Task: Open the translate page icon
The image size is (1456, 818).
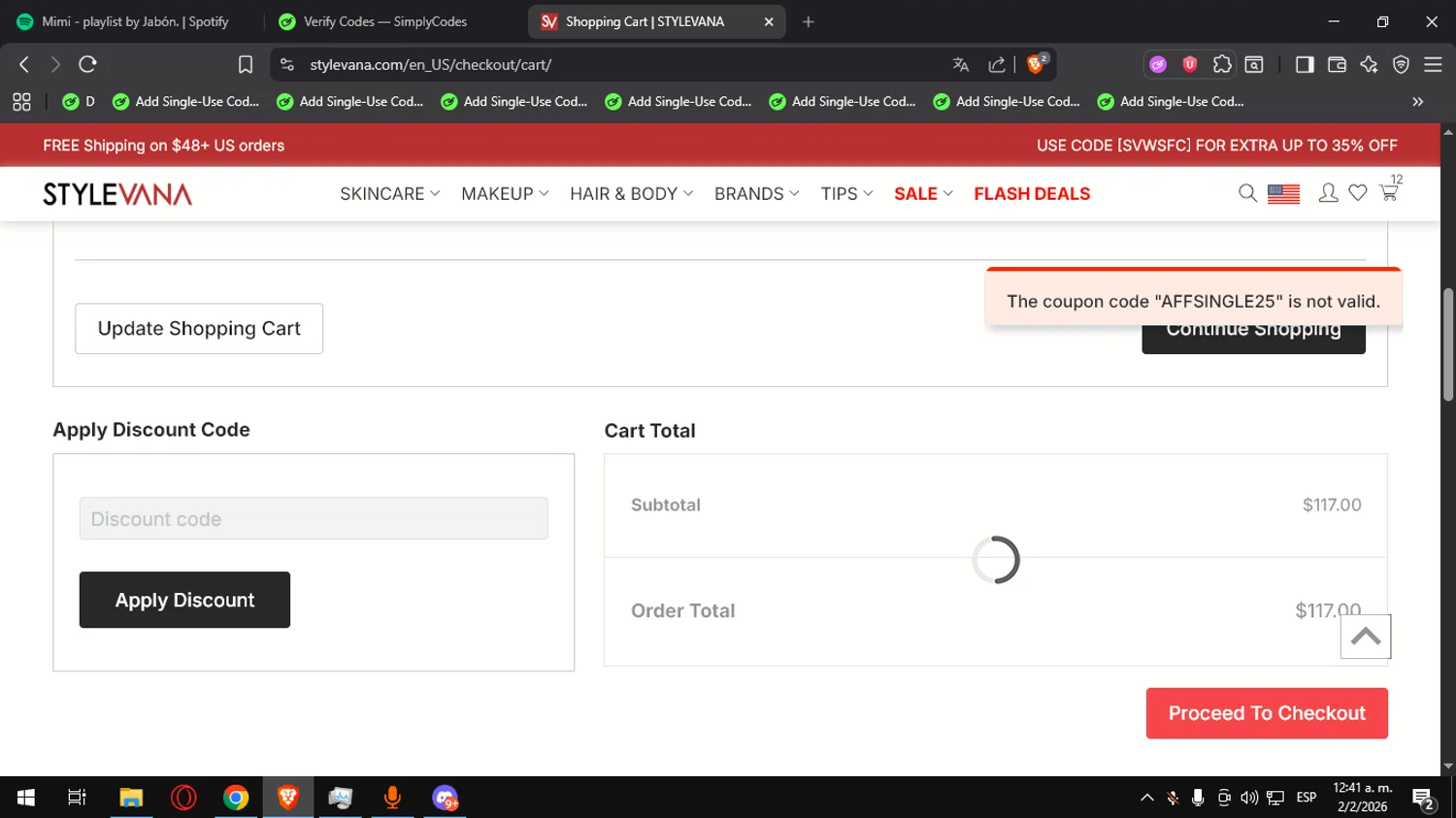Action: click(x=961, y=64)
